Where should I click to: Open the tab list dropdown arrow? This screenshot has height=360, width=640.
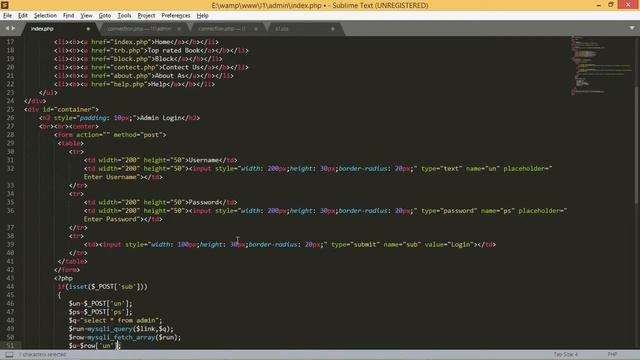[x=632, y=28]
